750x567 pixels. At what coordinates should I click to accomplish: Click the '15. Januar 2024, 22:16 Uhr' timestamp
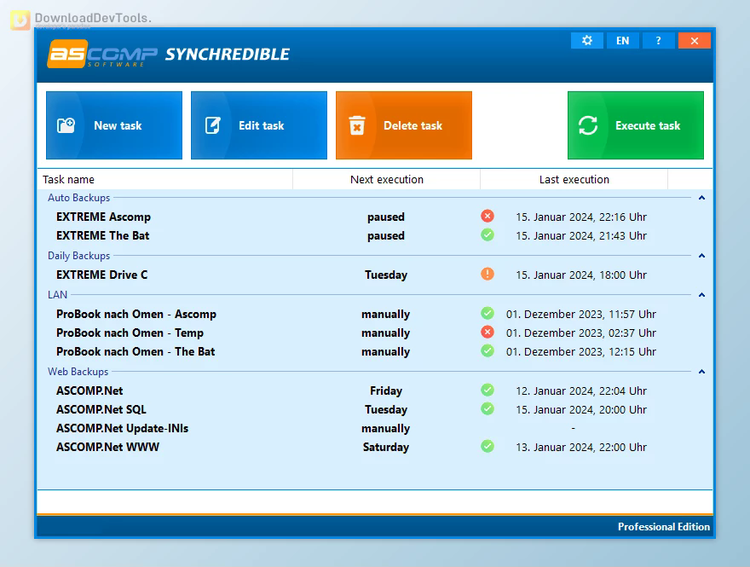point(581,217)
